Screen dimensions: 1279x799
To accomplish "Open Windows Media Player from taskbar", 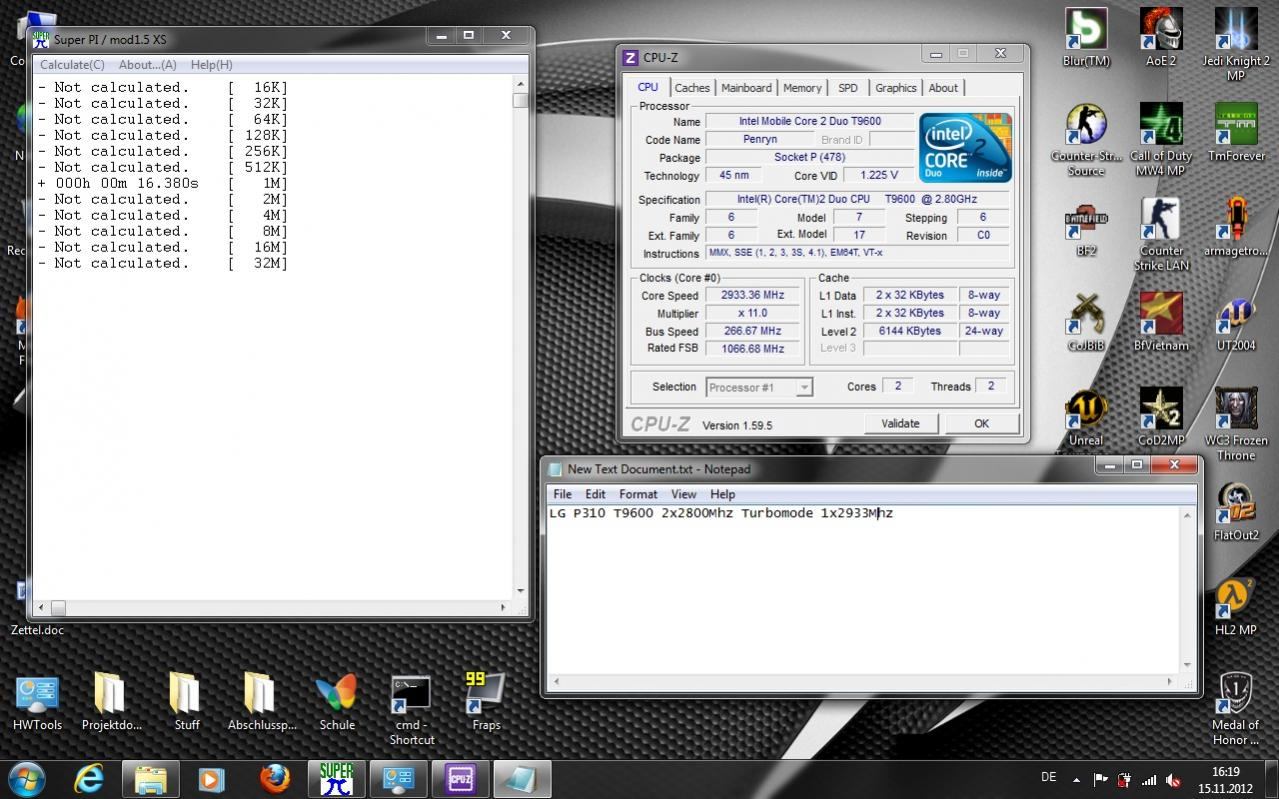I will click(211, 778).
